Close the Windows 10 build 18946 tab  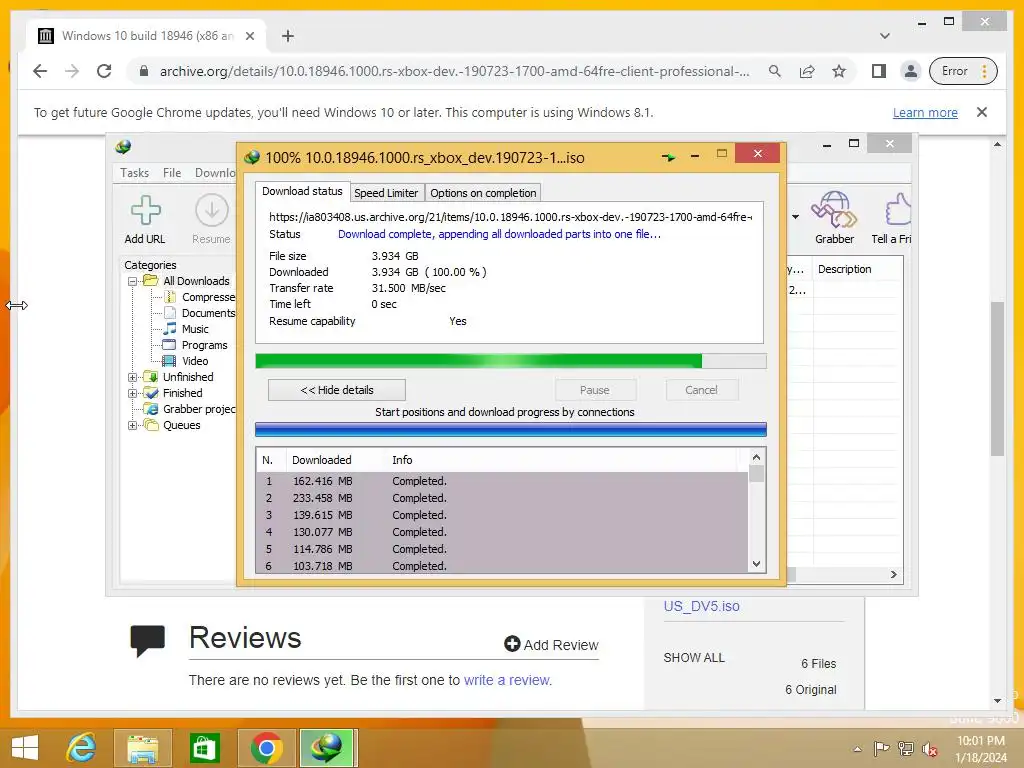[249, 36]
